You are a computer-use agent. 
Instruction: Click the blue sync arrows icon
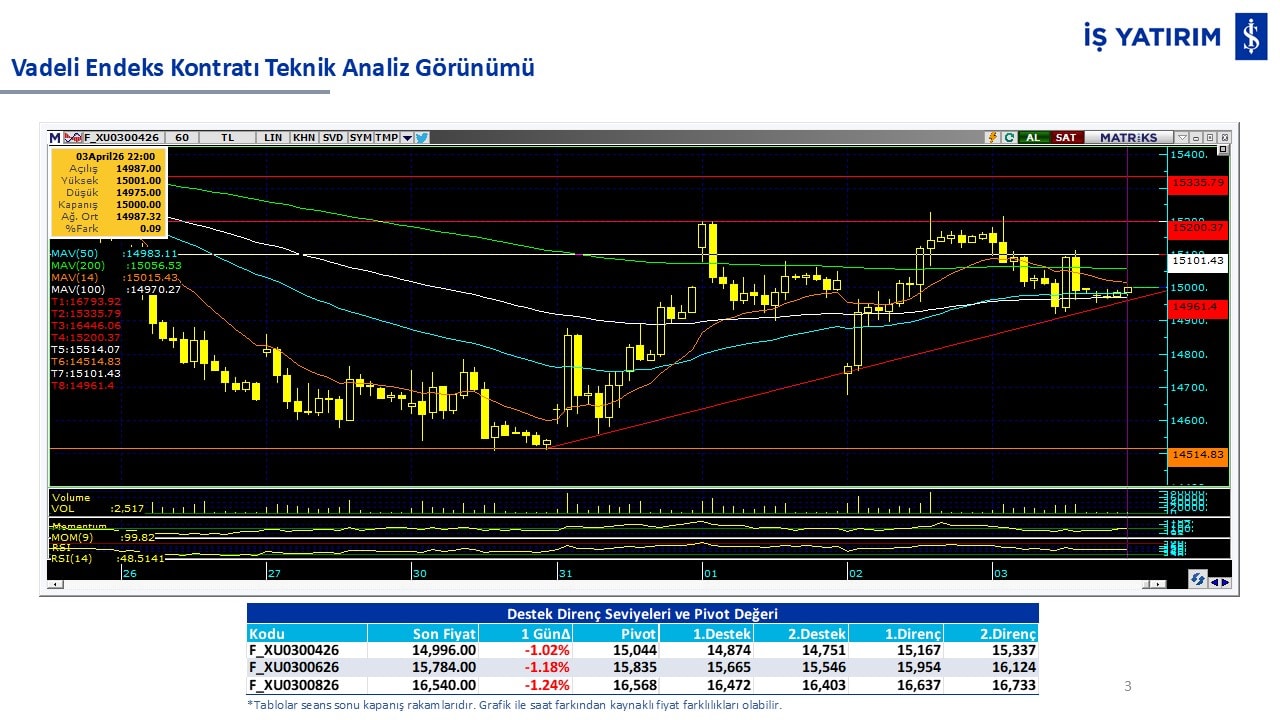coord(1197,580)
